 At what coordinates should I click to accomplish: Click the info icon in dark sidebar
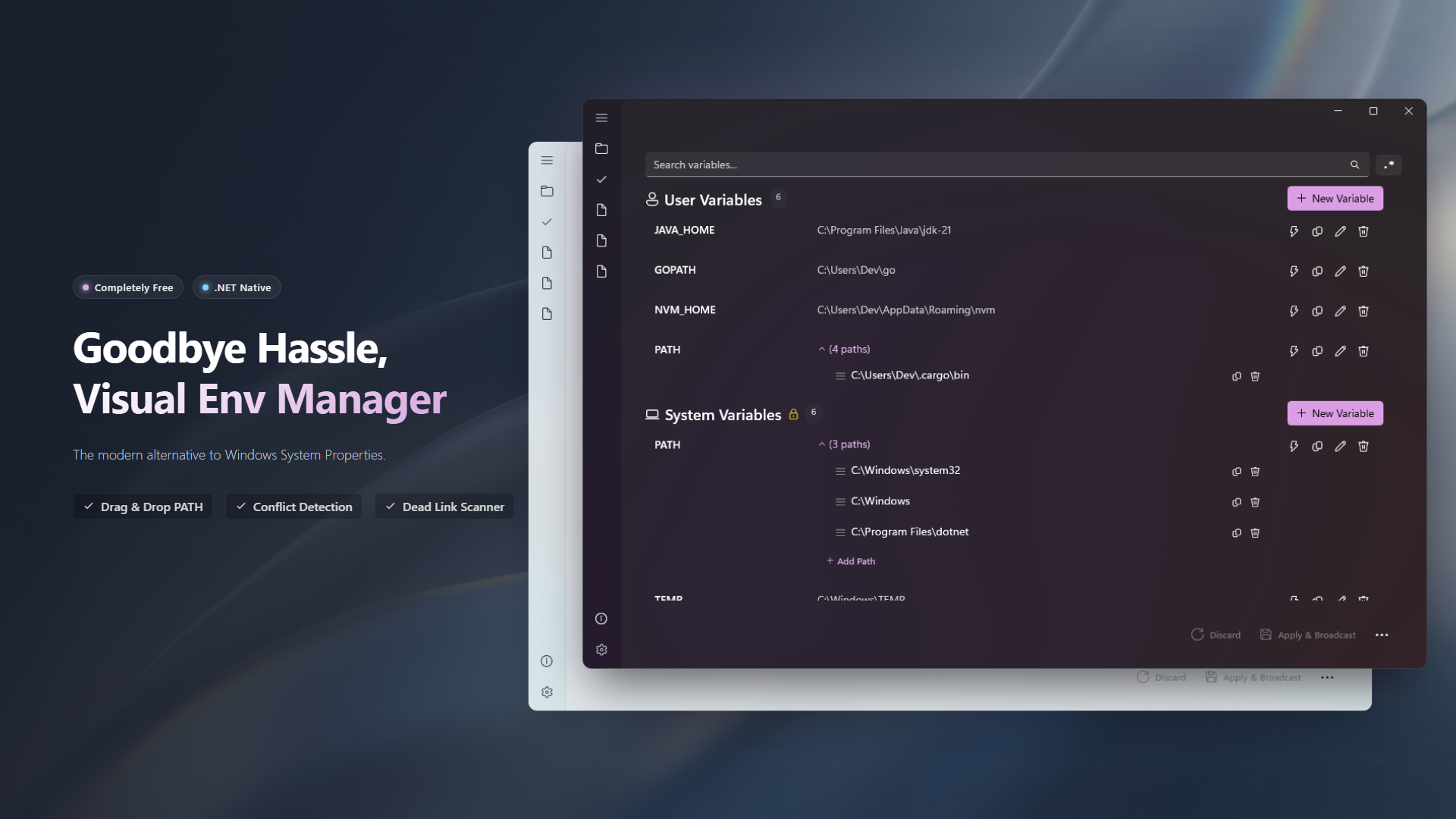[x=601, y=619]
